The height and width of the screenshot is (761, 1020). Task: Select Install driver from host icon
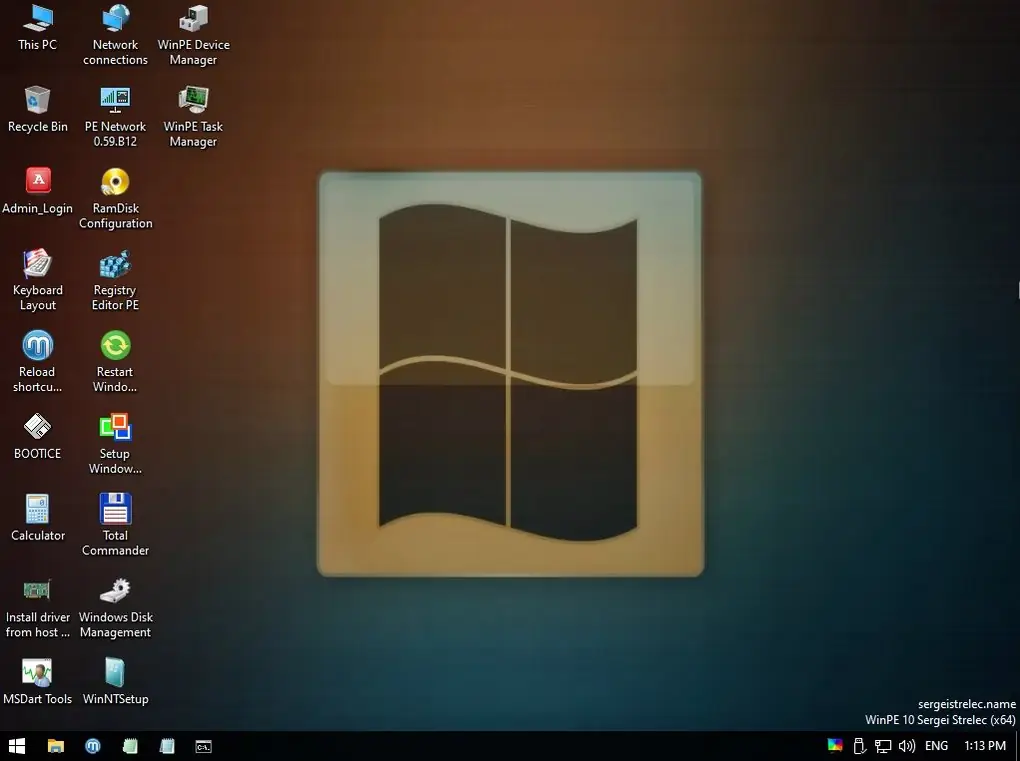38,607
